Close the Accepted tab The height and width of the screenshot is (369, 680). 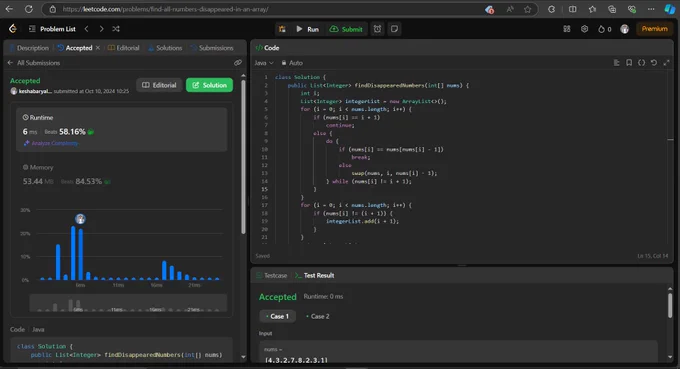pyautogui.click(x=98, y=48)
